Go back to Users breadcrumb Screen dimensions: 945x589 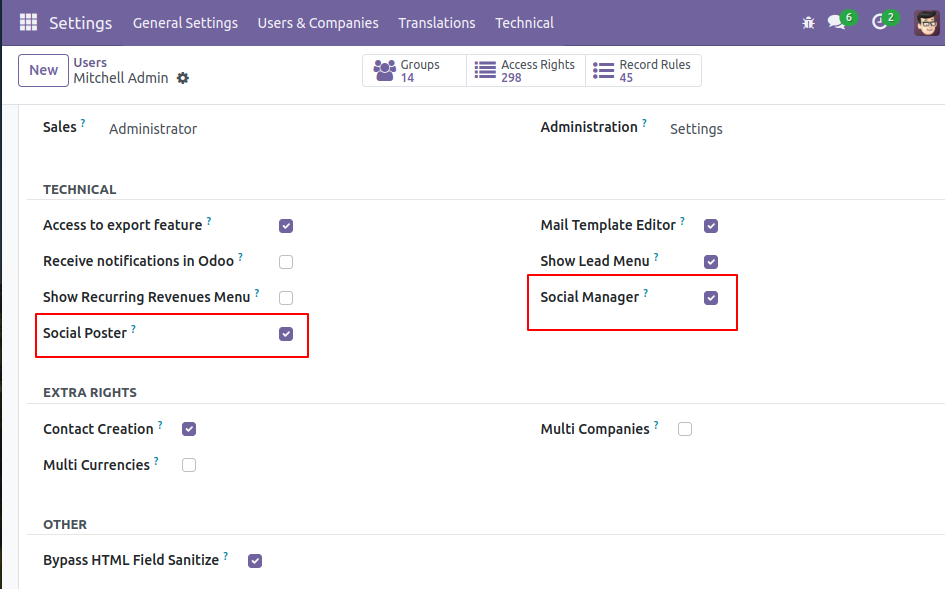coord(90,63)
